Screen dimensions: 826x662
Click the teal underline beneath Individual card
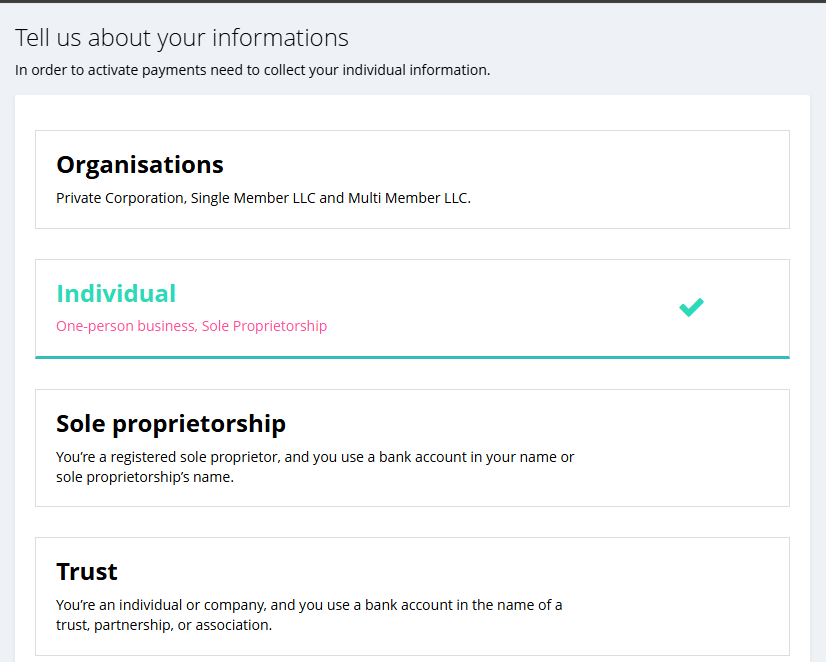(x=412, y=357)
